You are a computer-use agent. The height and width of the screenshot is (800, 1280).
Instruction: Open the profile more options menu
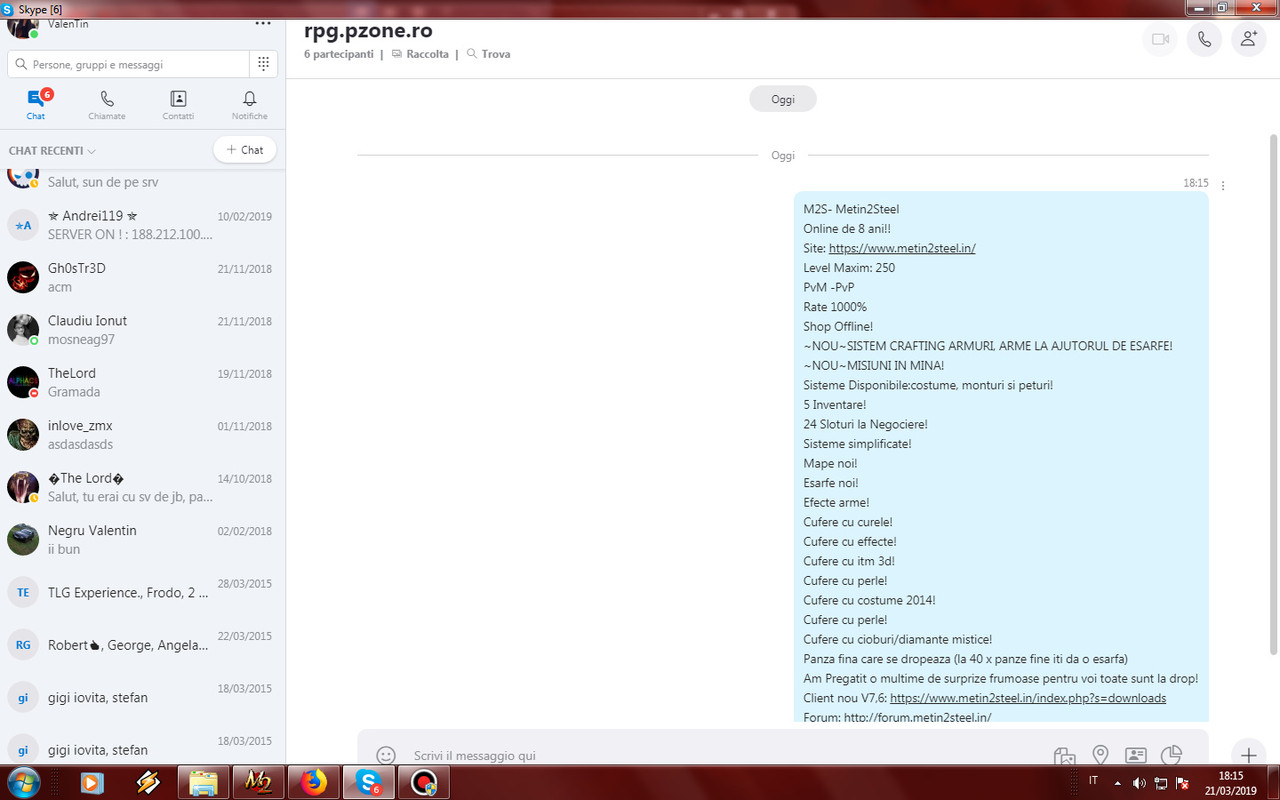[x=263, y=23]
